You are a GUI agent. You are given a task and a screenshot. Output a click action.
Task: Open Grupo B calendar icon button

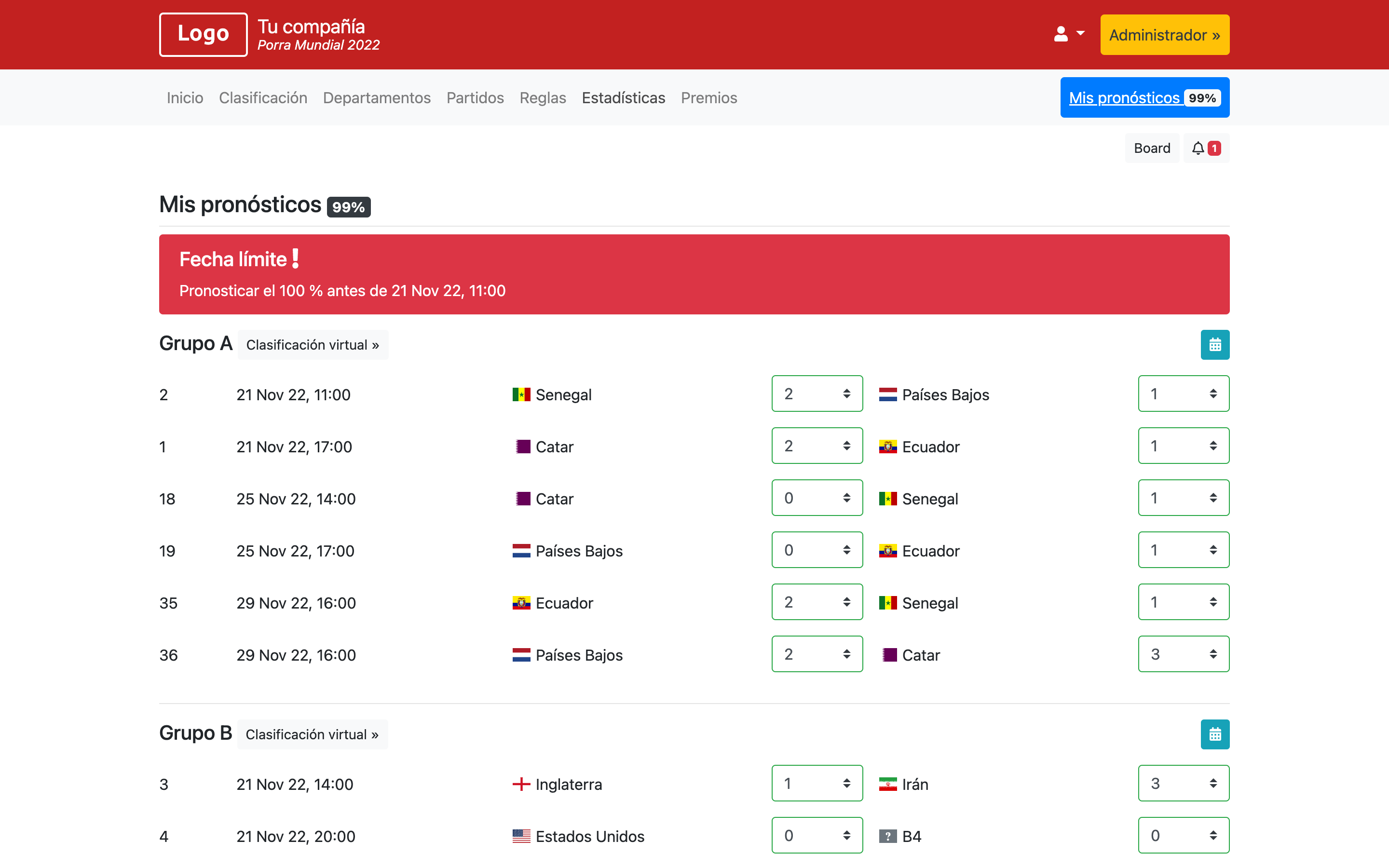click(1214, 734)
